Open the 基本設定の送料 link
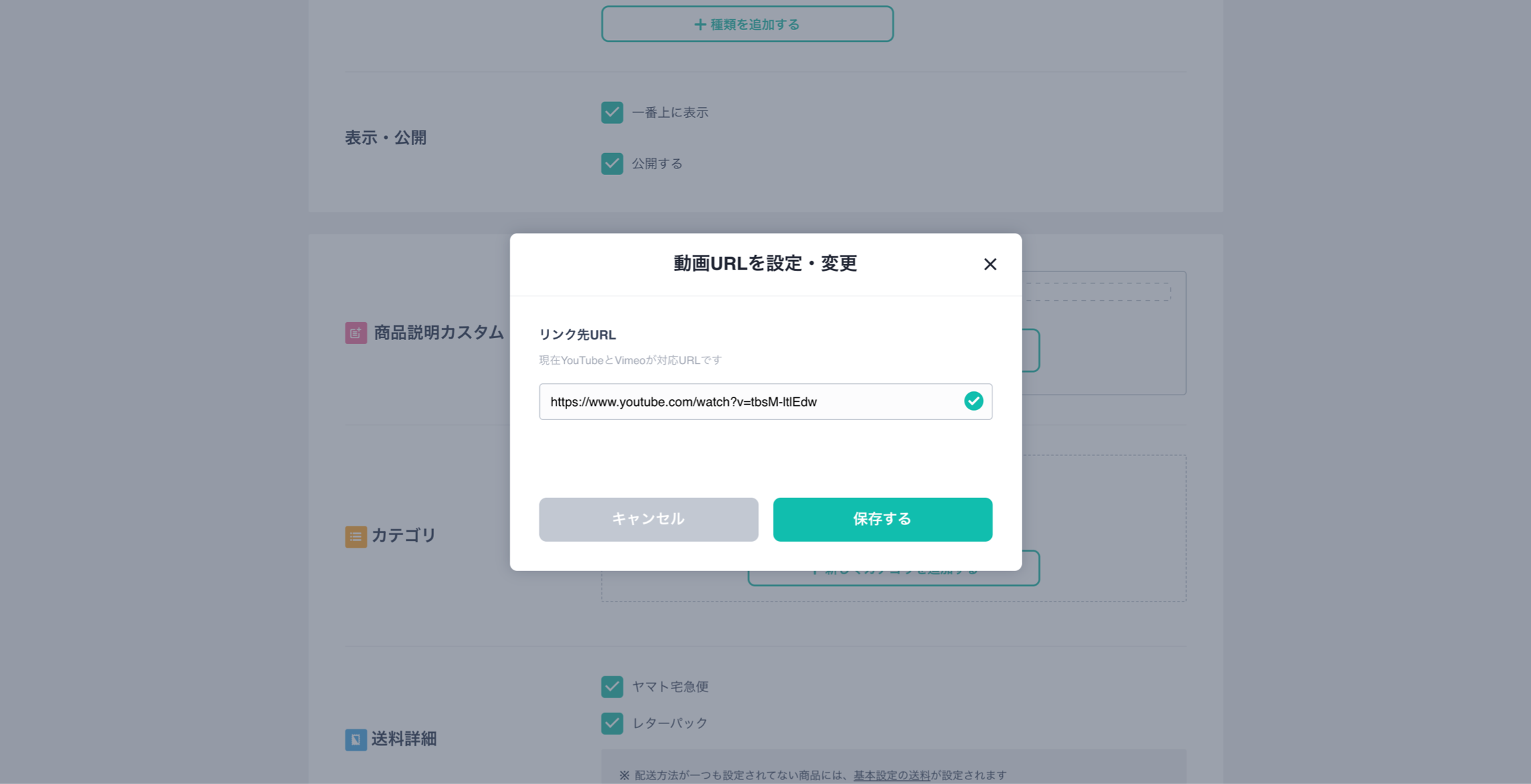Viewport: 1531px width, 784px height. (891, 775)
